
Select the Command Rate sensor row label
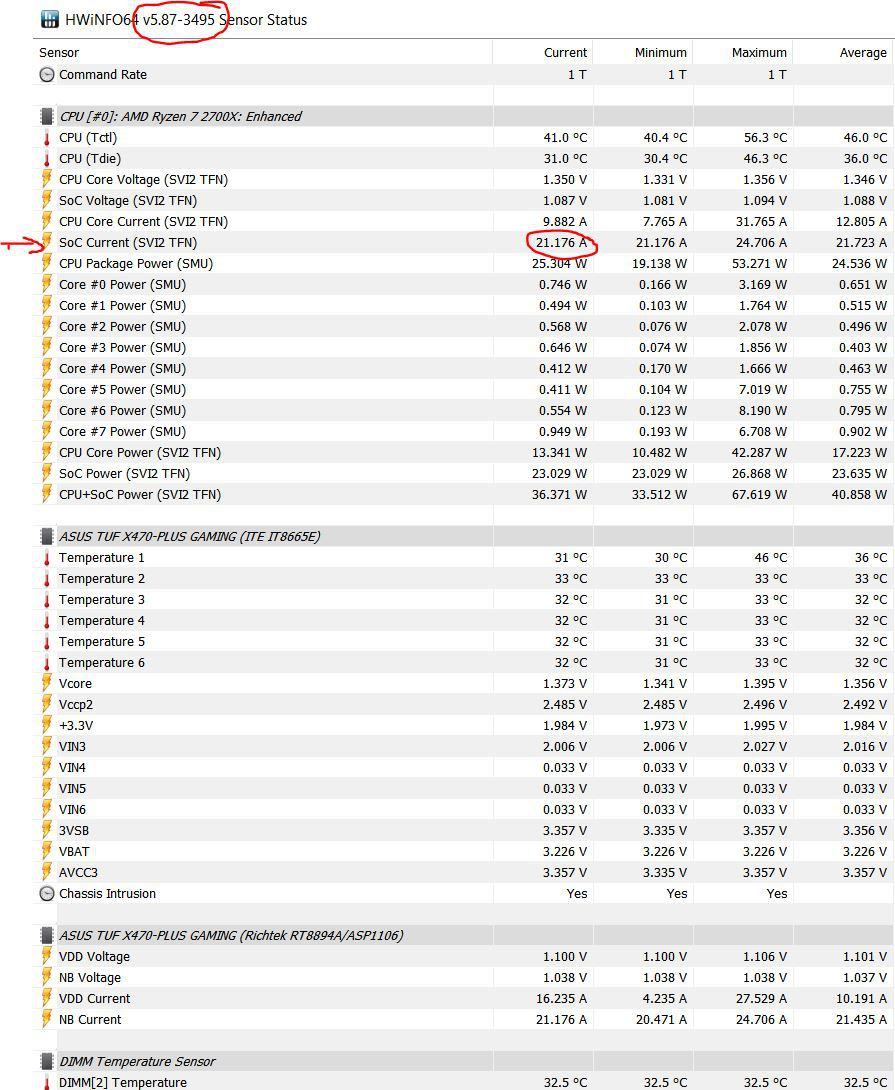click(103, 74)
